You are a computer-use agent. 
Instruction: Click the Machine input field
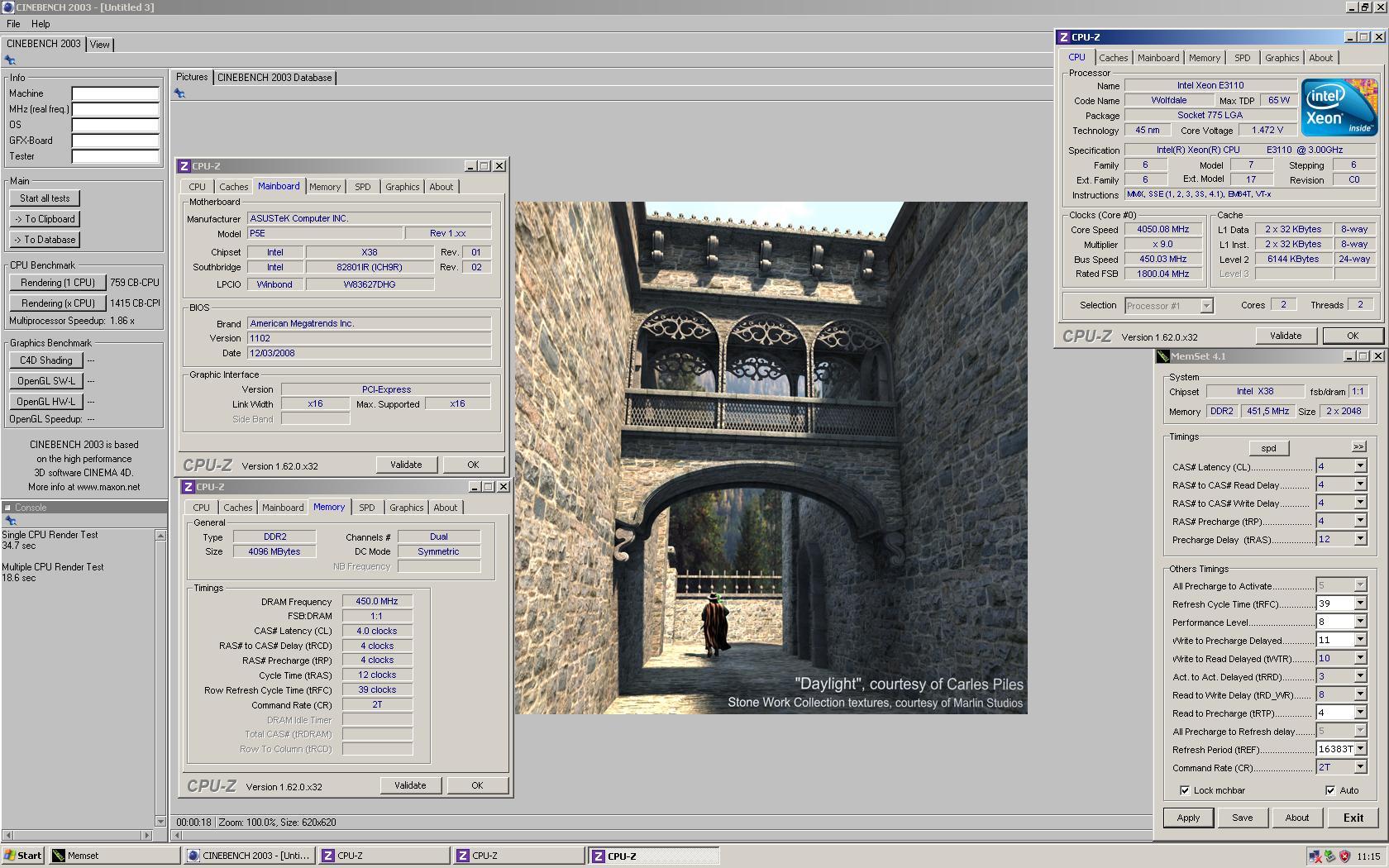click(x=115, y=93)
